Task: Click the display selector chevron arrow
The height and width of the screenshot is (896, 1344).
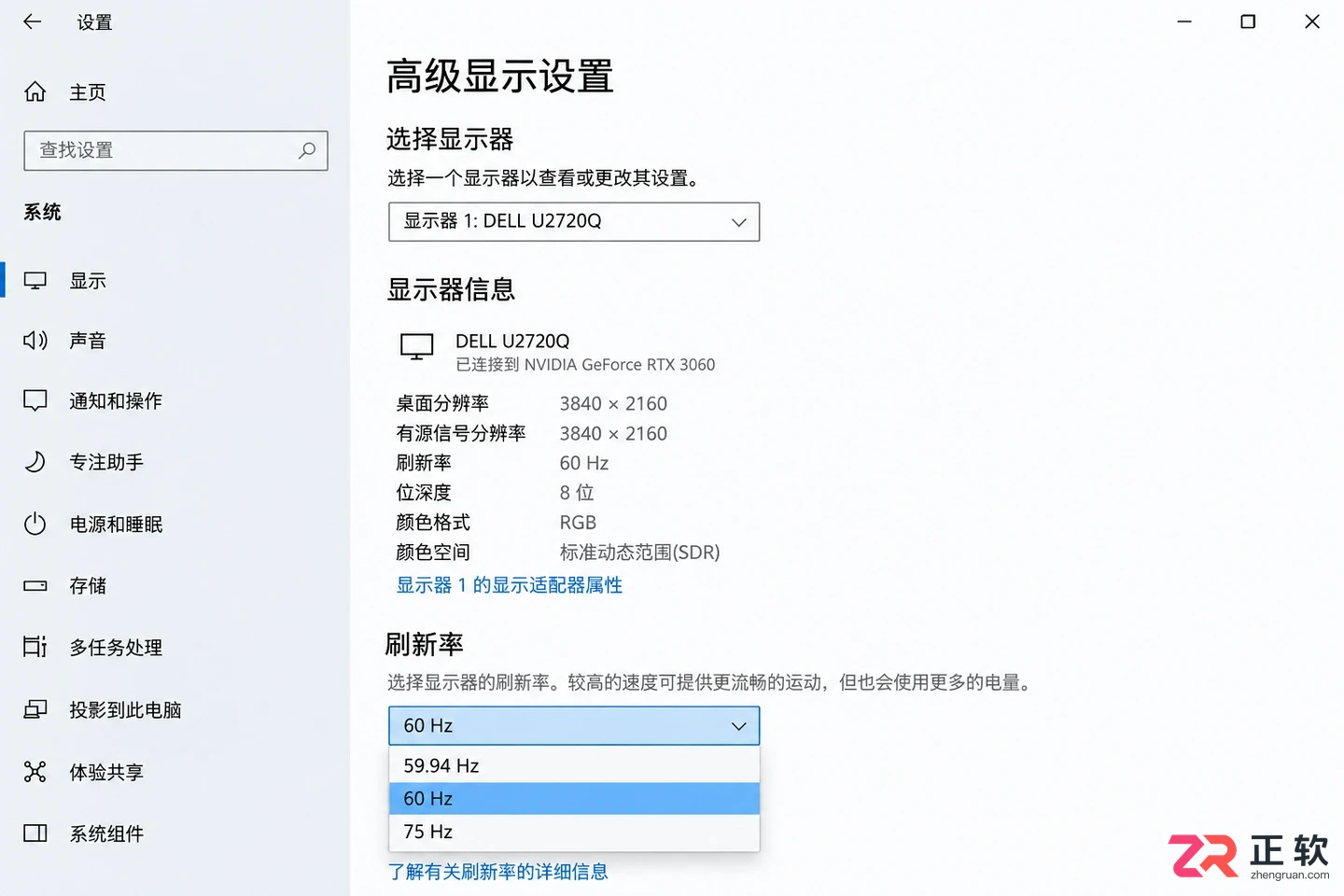Action: (x=739, y=222)
